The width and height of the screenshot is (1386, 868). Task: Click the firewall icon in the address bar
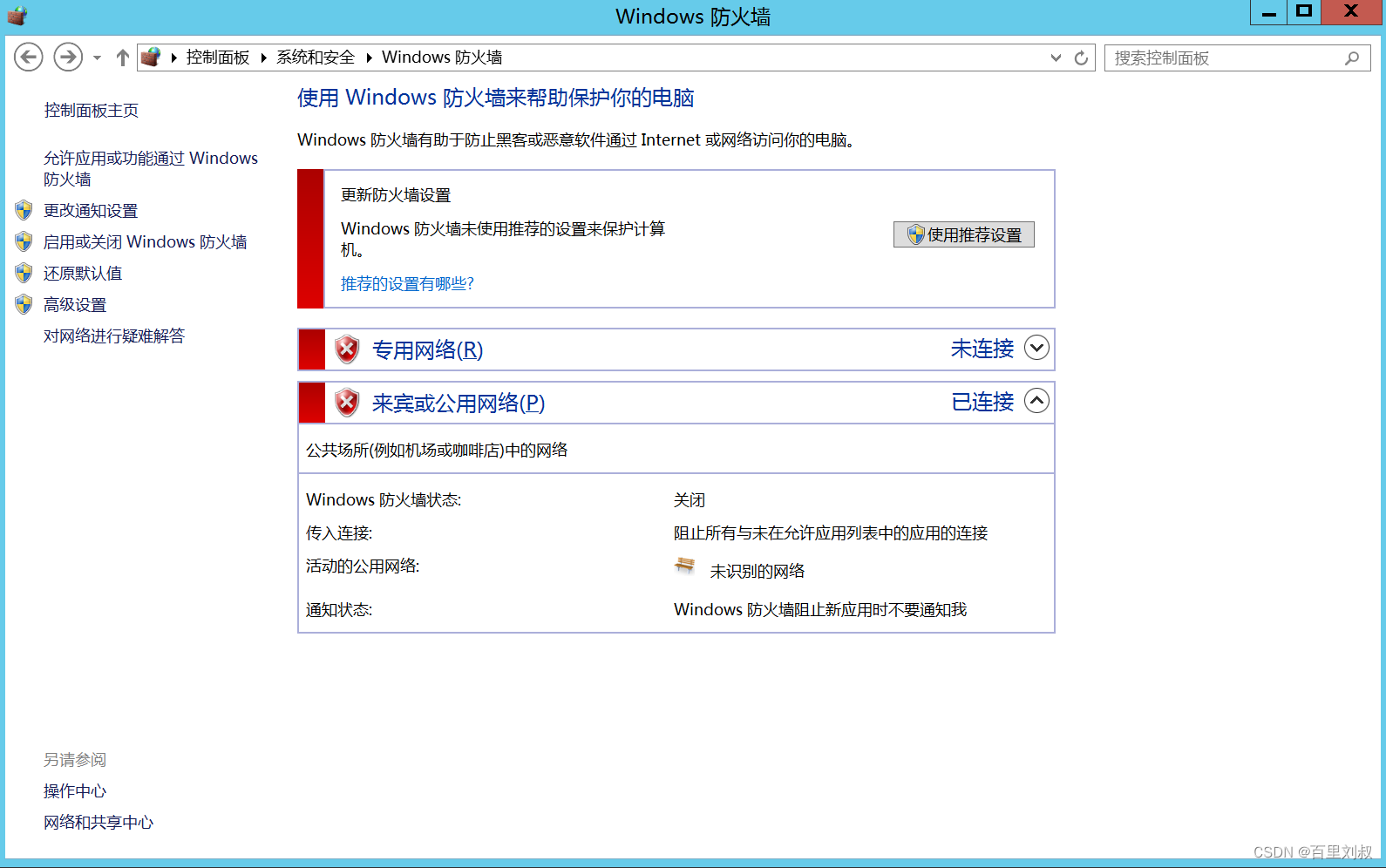pos(151,58)
